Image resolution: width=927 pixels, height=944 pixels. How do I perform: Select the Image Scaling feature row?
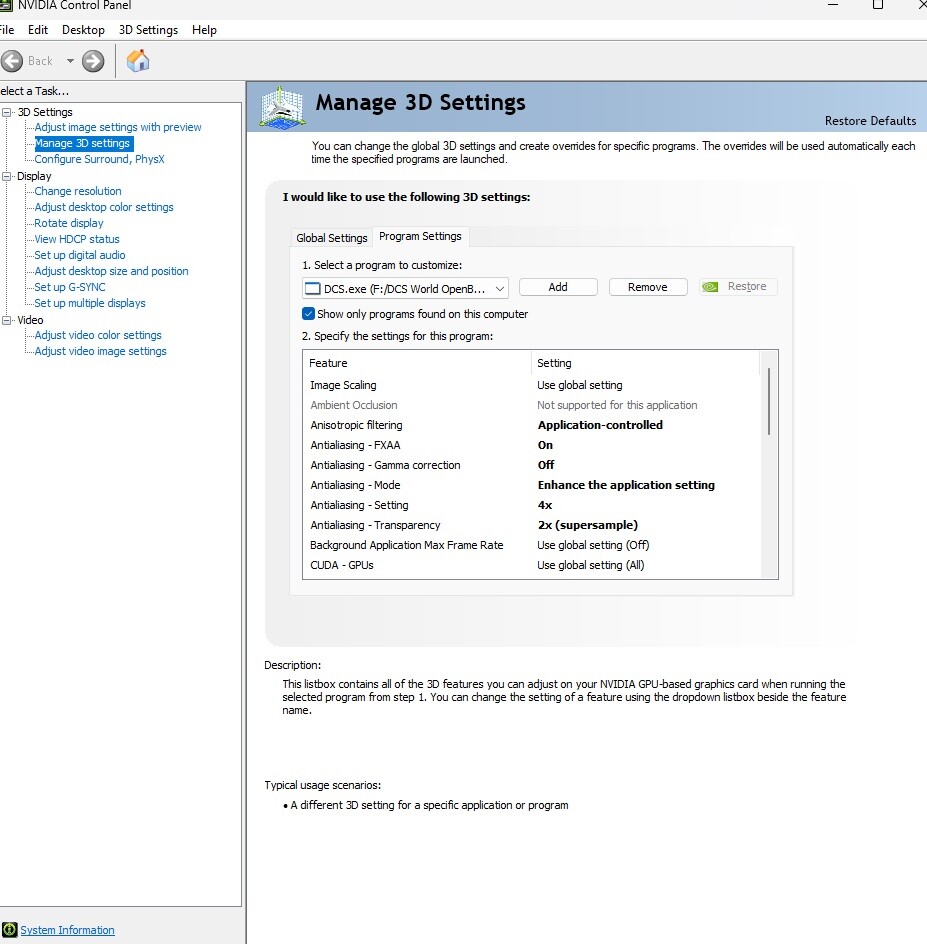pyautogui.click(x=532, y=385)
